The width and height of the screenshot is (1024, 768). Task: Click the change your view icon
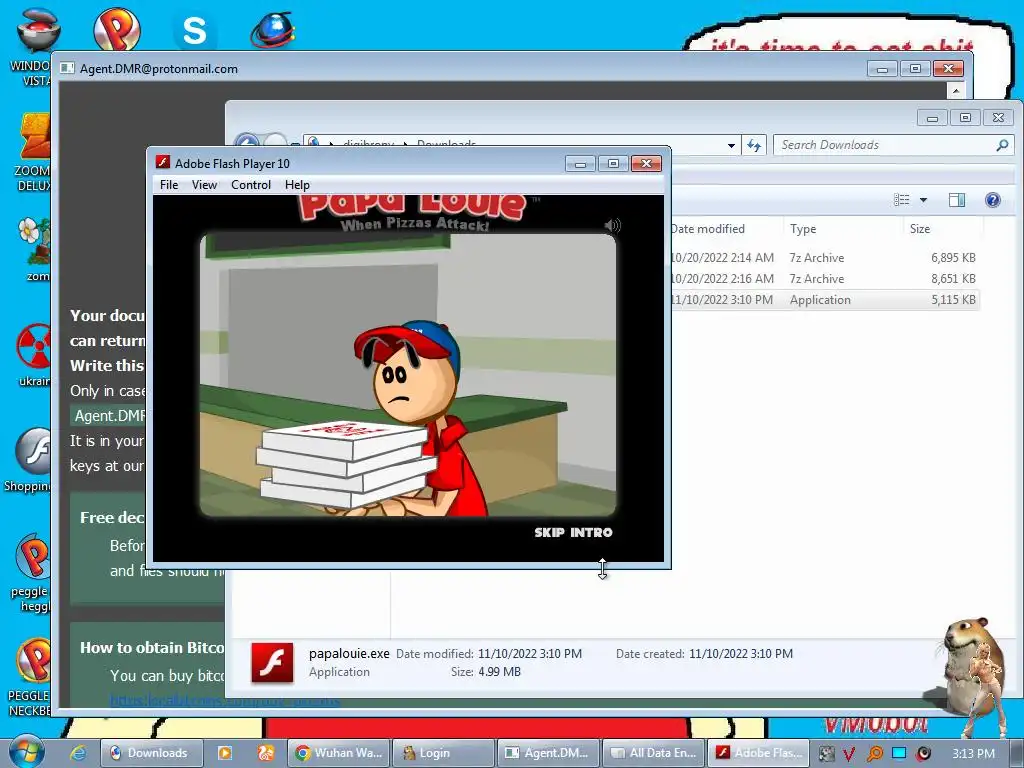point(902,200)
